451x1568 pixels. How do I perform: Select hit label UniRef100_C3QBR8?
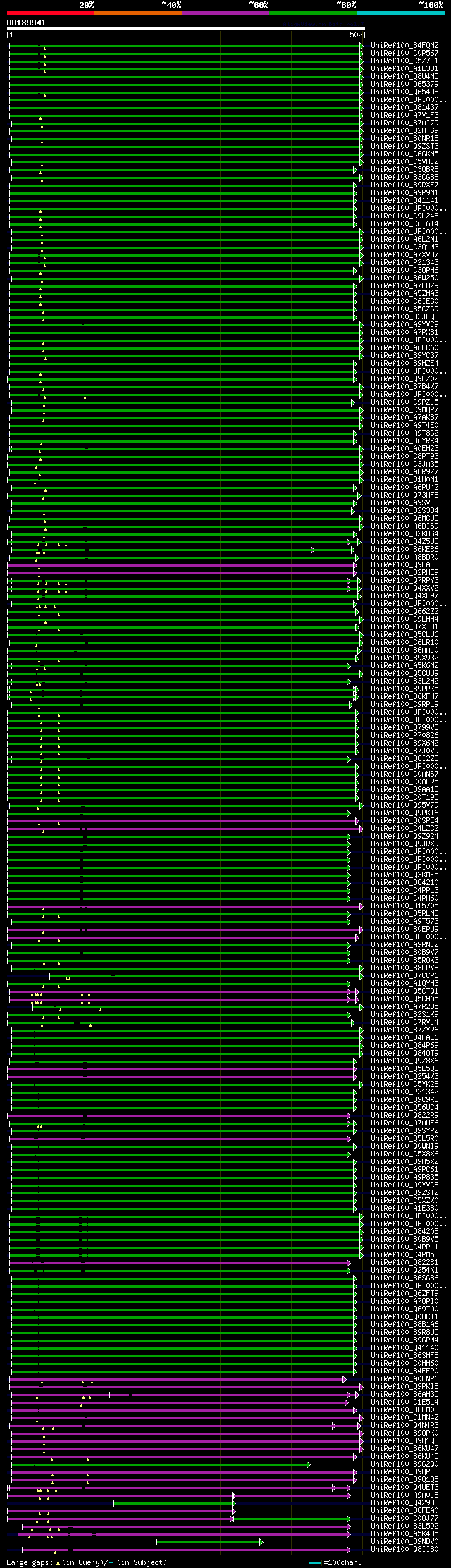(404, 169)
